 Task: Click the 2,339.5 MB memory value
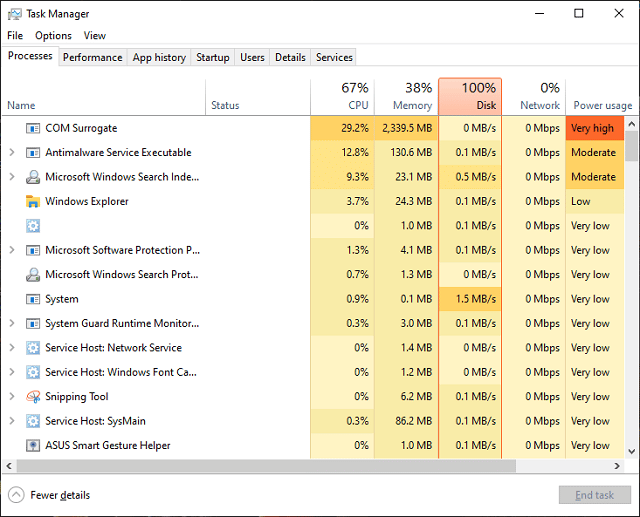click(407, 129)
